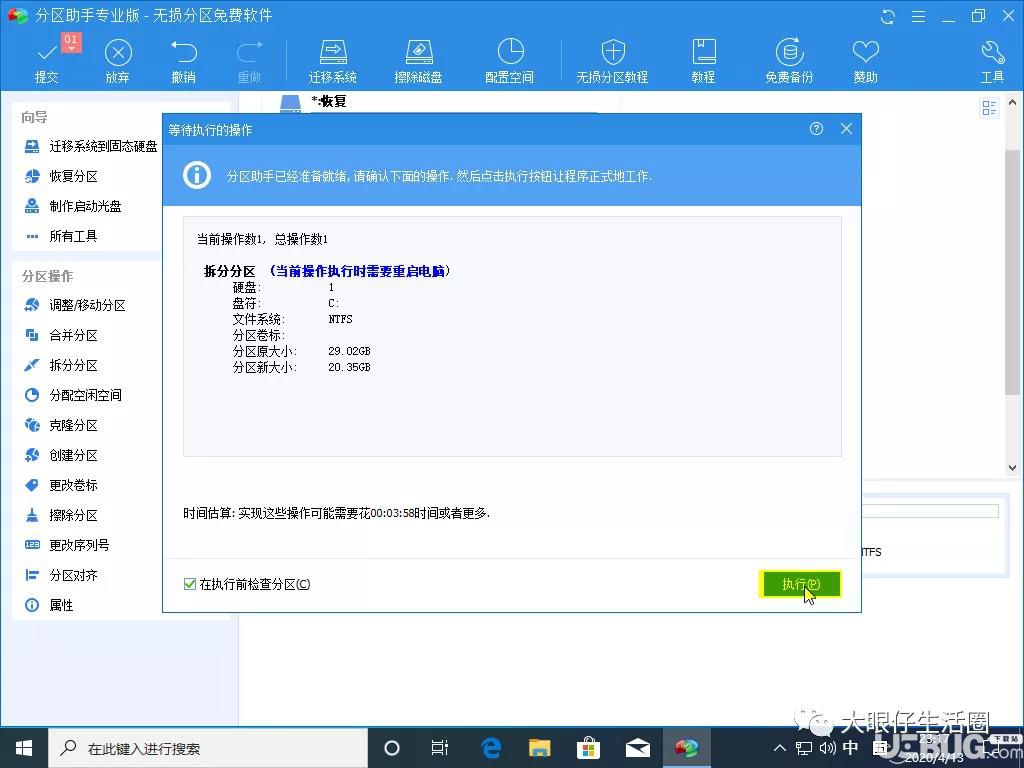Select 制作启动光盘 wizard
This screenshot has width=1024, height=768.
pyautogui.click(x=72, y=206)
